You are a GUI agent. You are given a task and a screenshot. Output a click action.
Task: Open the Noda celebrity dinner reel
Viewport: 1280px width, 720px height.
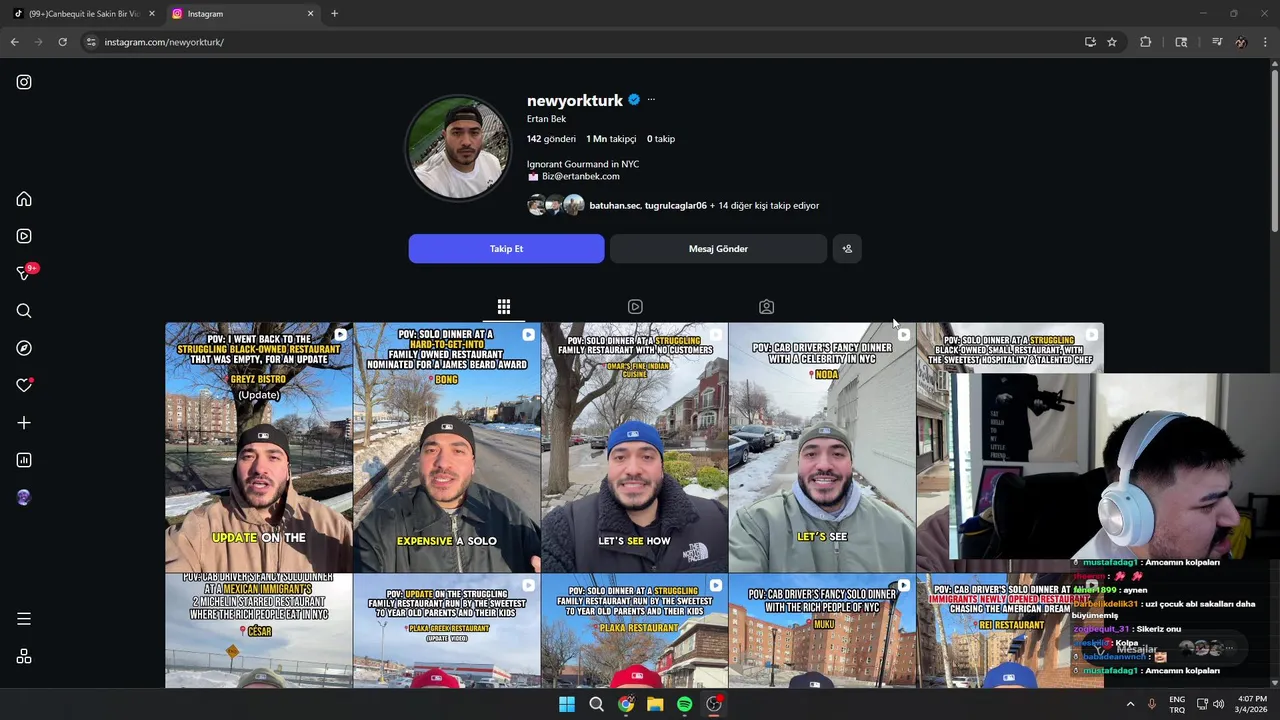point(822,447)
